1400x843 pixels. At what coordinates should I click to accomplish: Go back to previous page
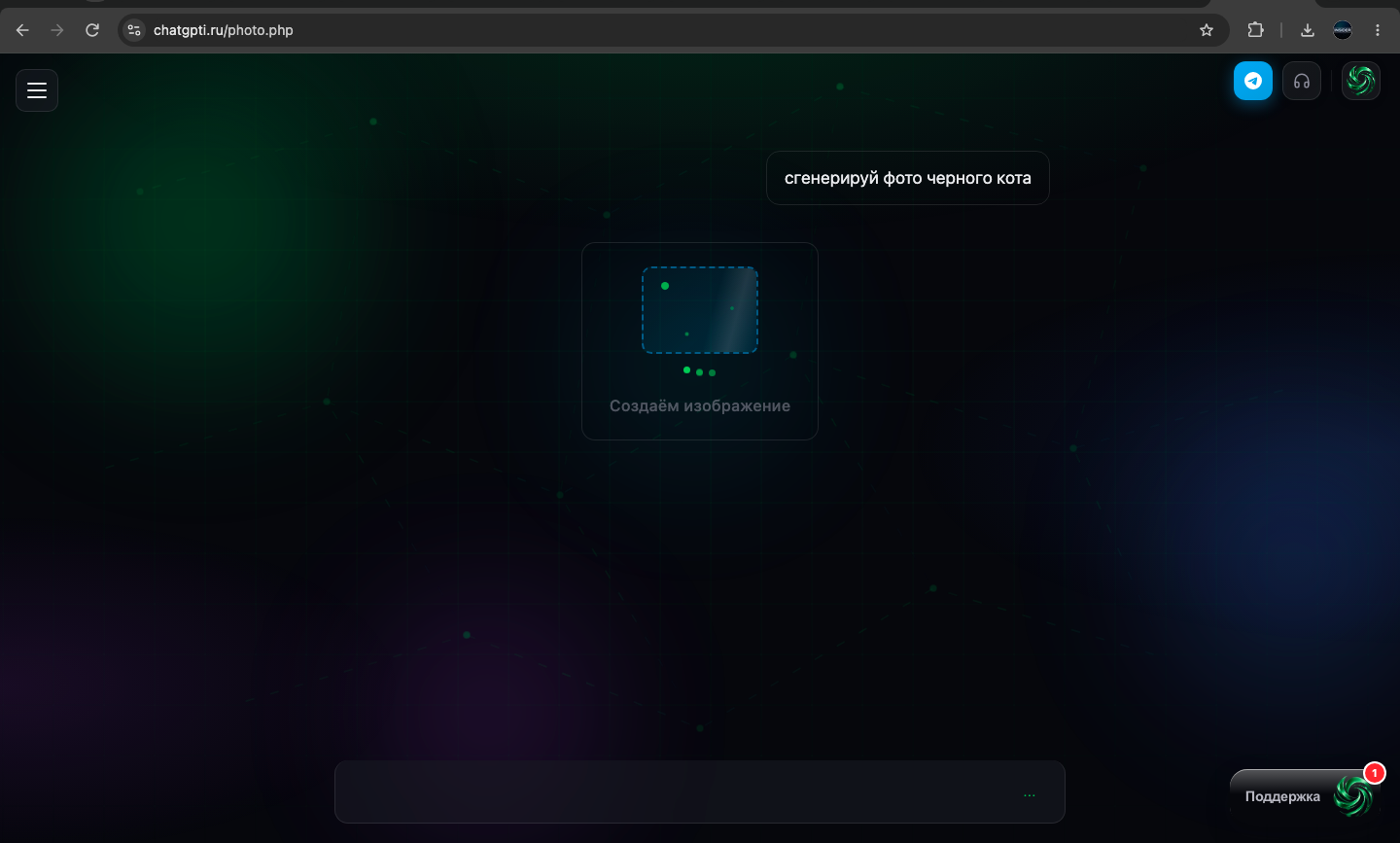22,30
